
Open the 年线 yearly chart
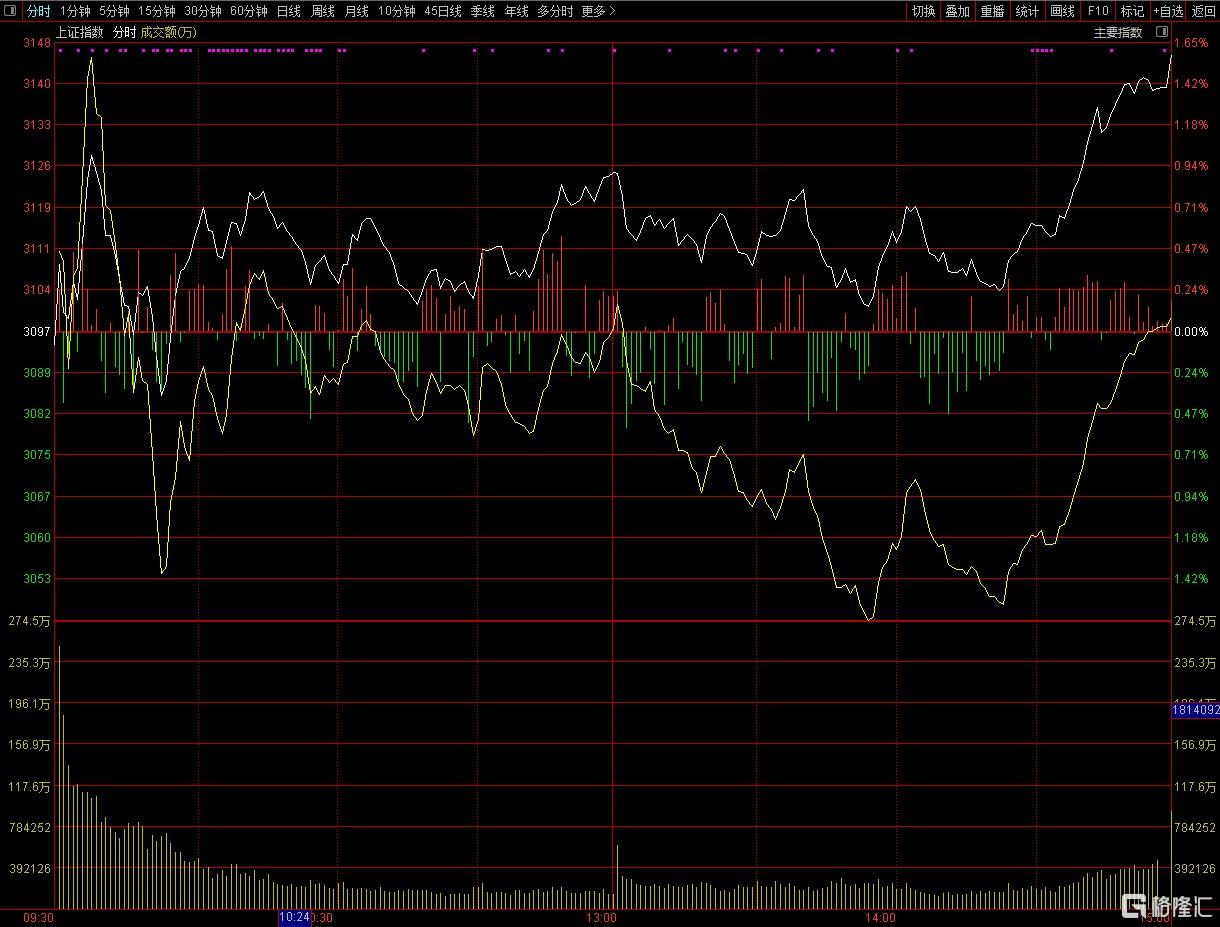(x=516, y=11)
